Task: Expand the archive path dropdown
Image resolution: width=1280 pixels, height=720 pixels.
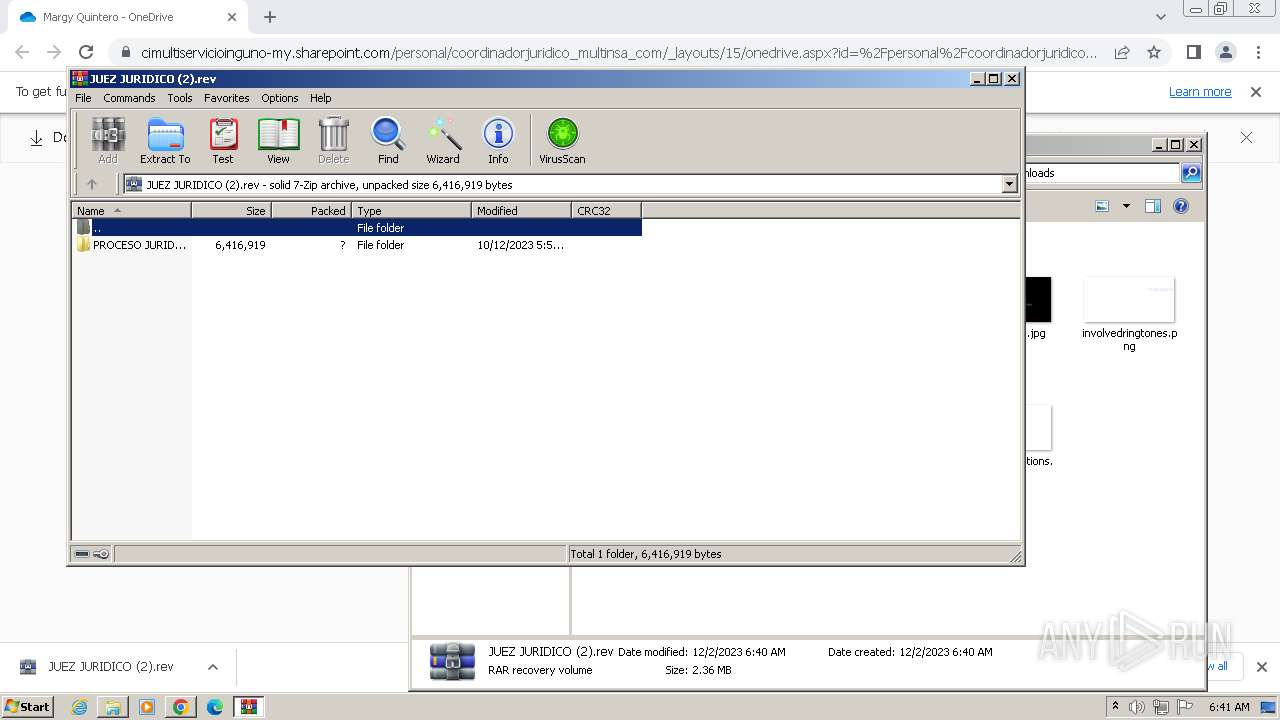Action: point(1009,184)
